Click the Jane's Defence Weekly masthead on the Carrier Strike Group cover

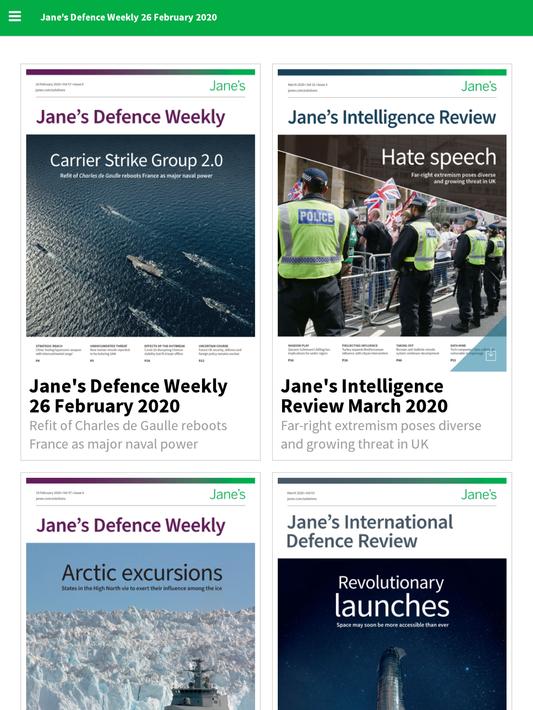point(130,117)
